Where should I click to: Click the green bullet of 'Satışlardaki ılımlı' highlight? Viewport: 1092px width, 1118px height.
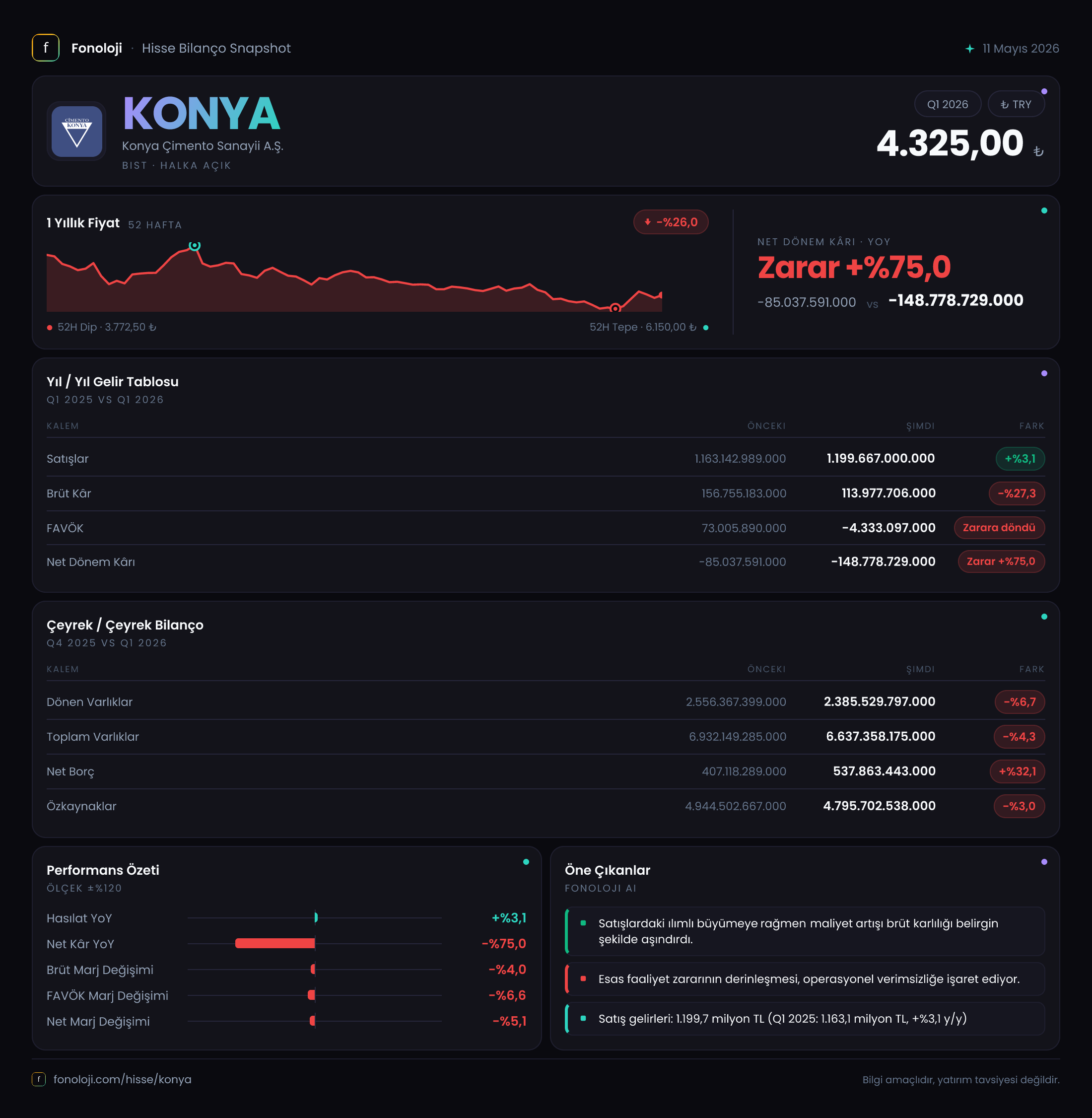583,923
